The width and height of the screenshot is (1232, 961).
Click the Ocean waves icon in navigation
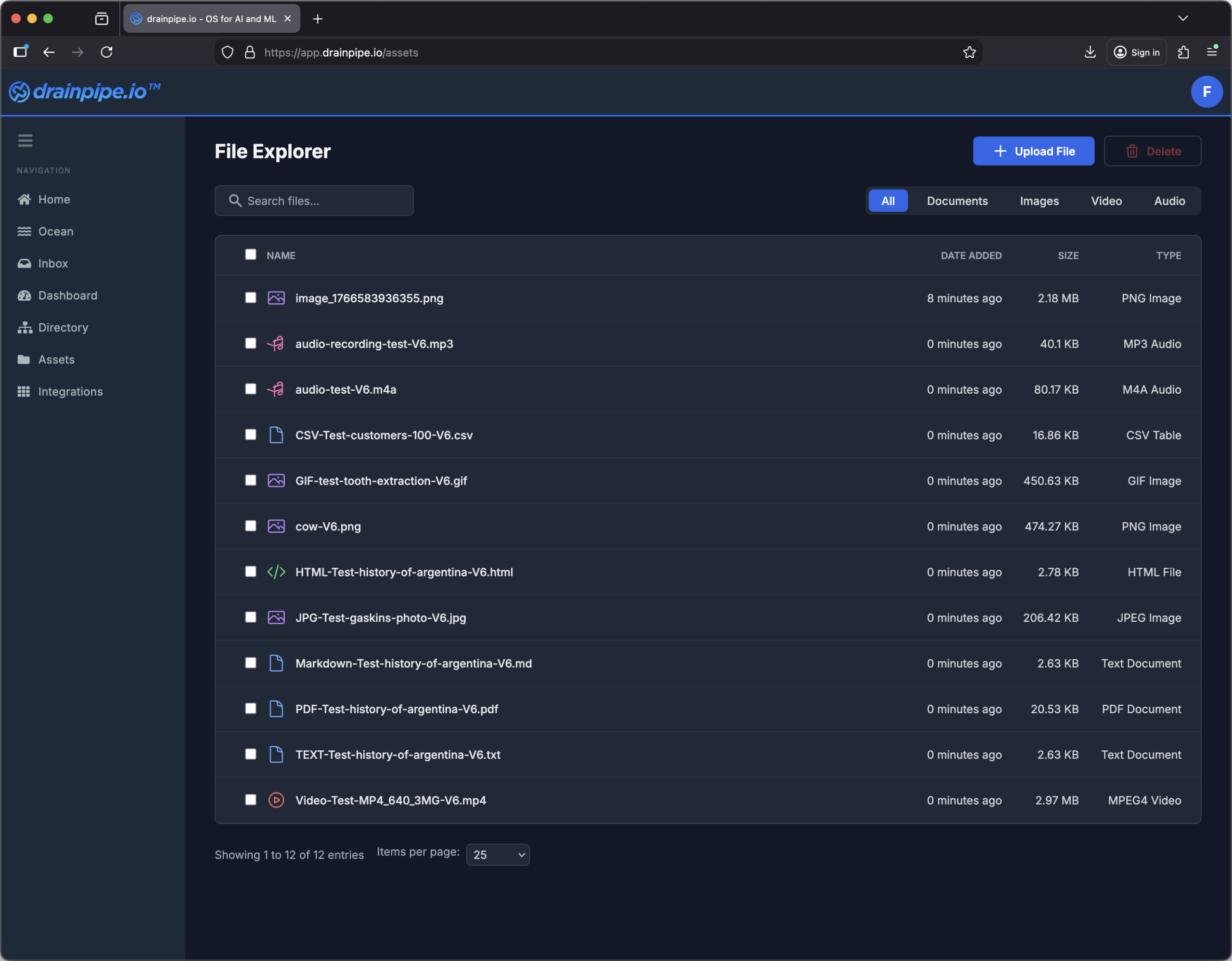pyautogui.click(x=24, y=231)
